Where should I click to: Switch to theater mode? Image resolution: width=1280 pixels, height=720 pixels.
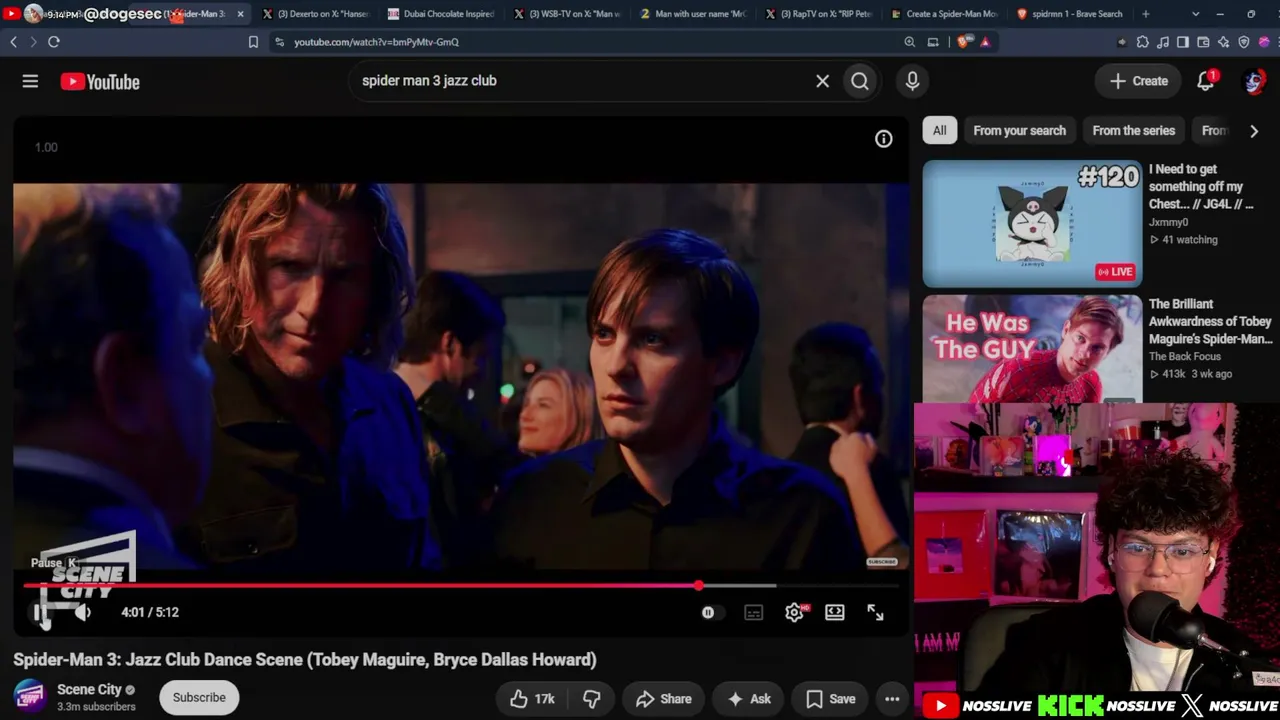pos(835,612)
